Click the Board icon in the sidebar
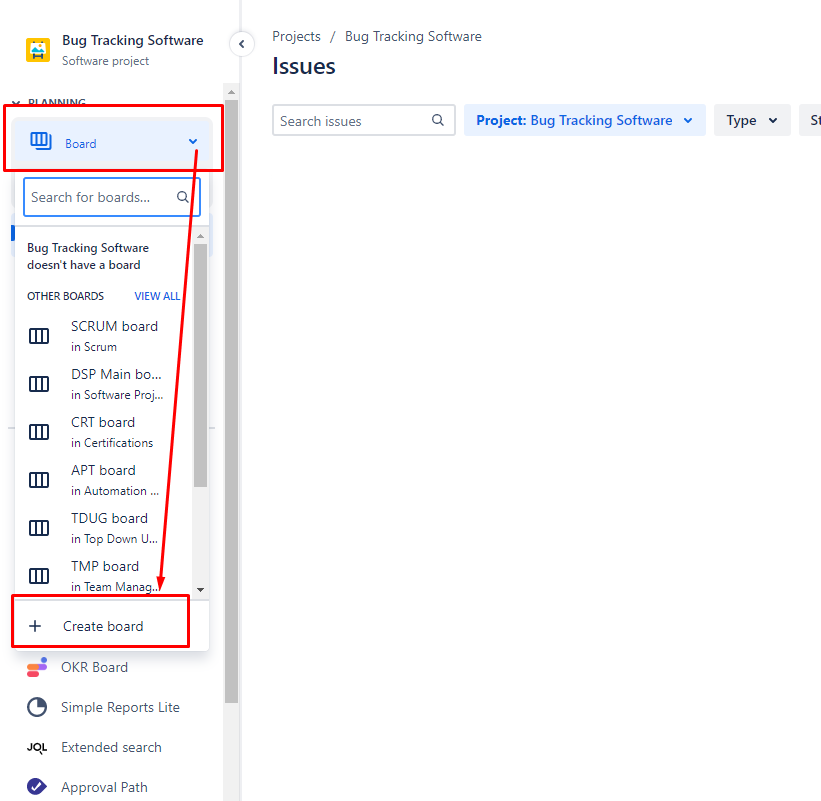Screen dimensions: 821x801 [41, 141]
